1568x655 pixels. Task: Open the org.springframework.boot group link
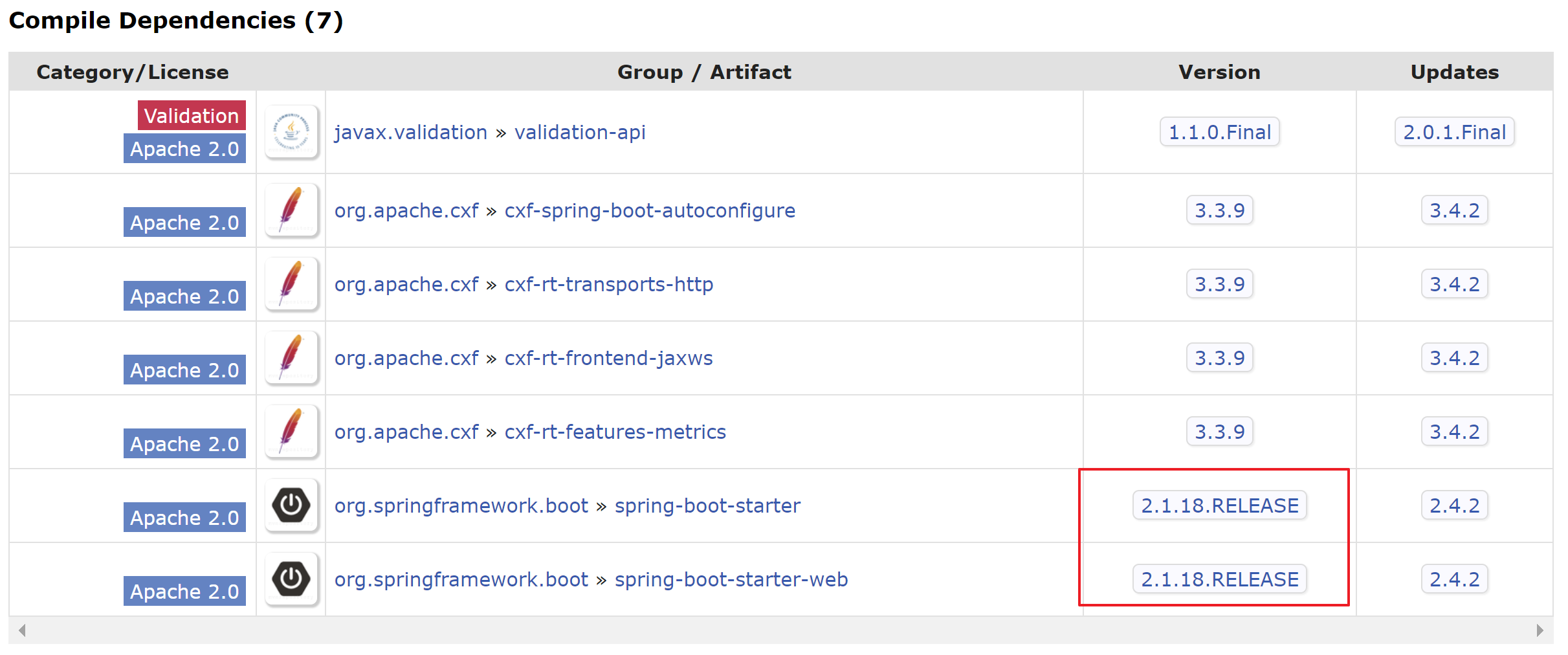tap(461, 506)
